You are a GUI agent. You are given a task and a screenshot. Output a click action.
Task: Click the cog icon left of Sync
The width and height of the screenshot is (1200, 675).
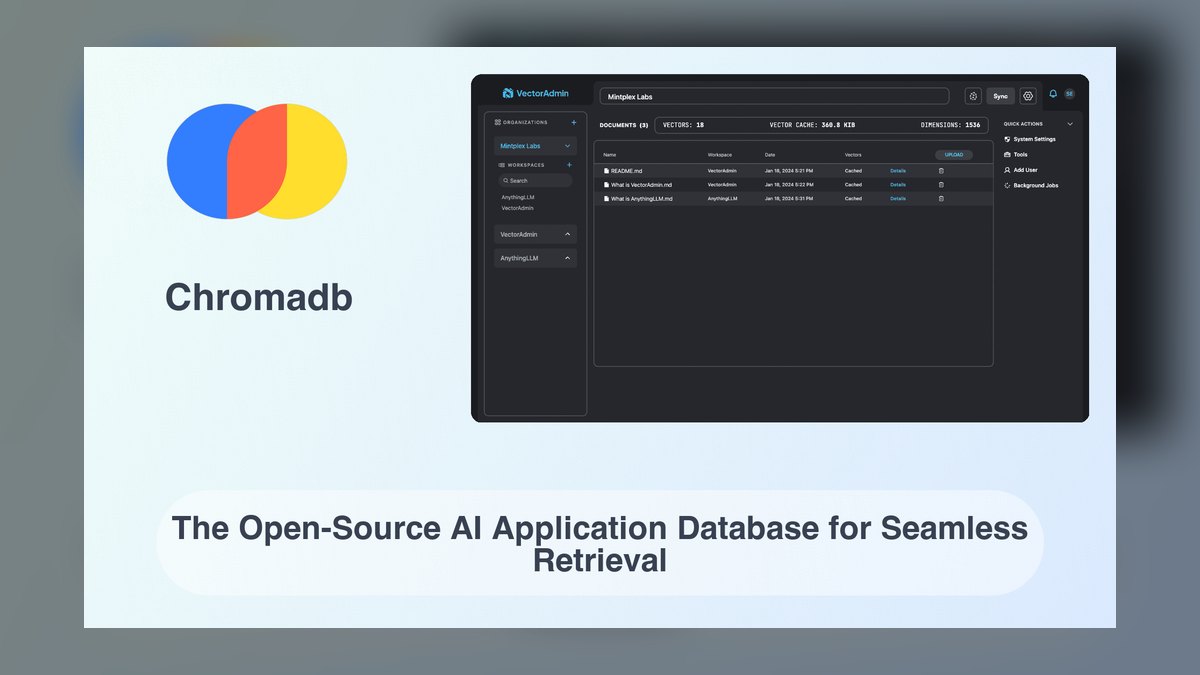pyautogui.click(x=973, y=96)
